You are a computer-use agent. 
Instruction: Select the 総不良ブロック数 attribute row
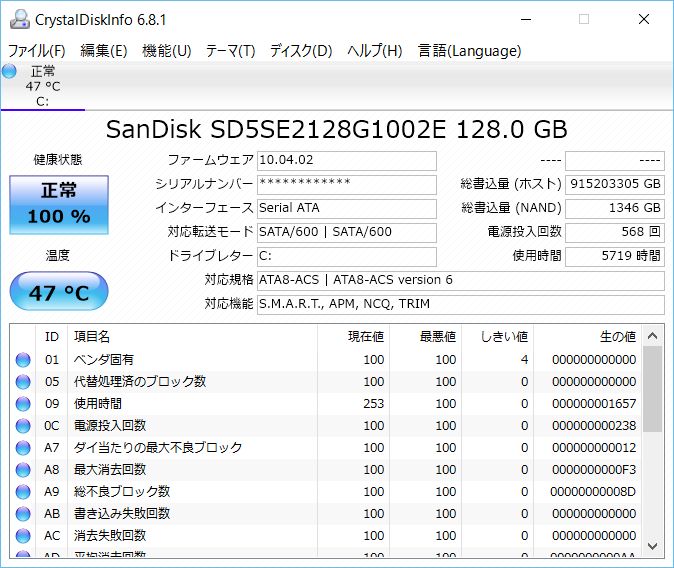[x=327, y=492]
